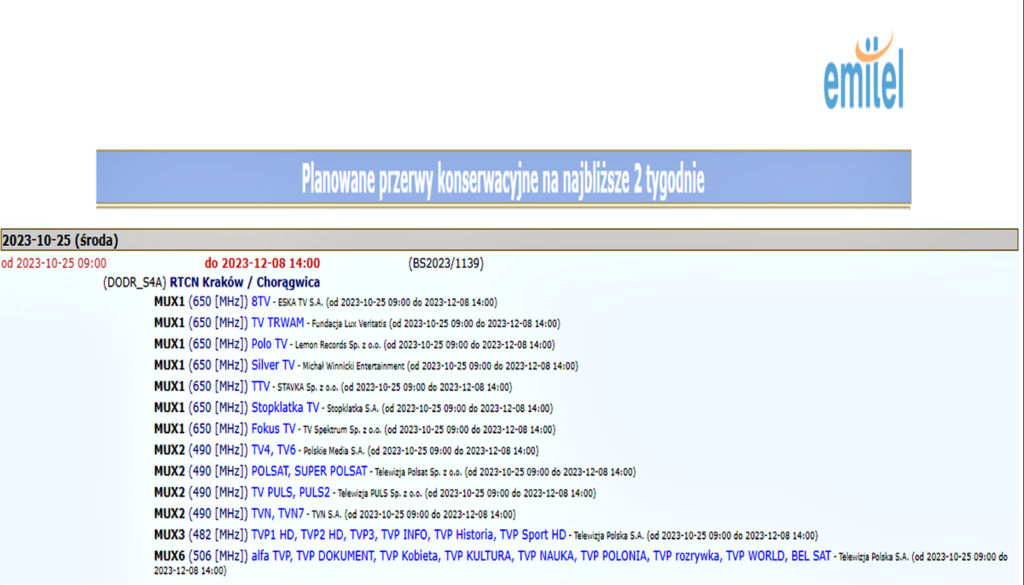Open the Polo TV channel link

tap(269, 344)
